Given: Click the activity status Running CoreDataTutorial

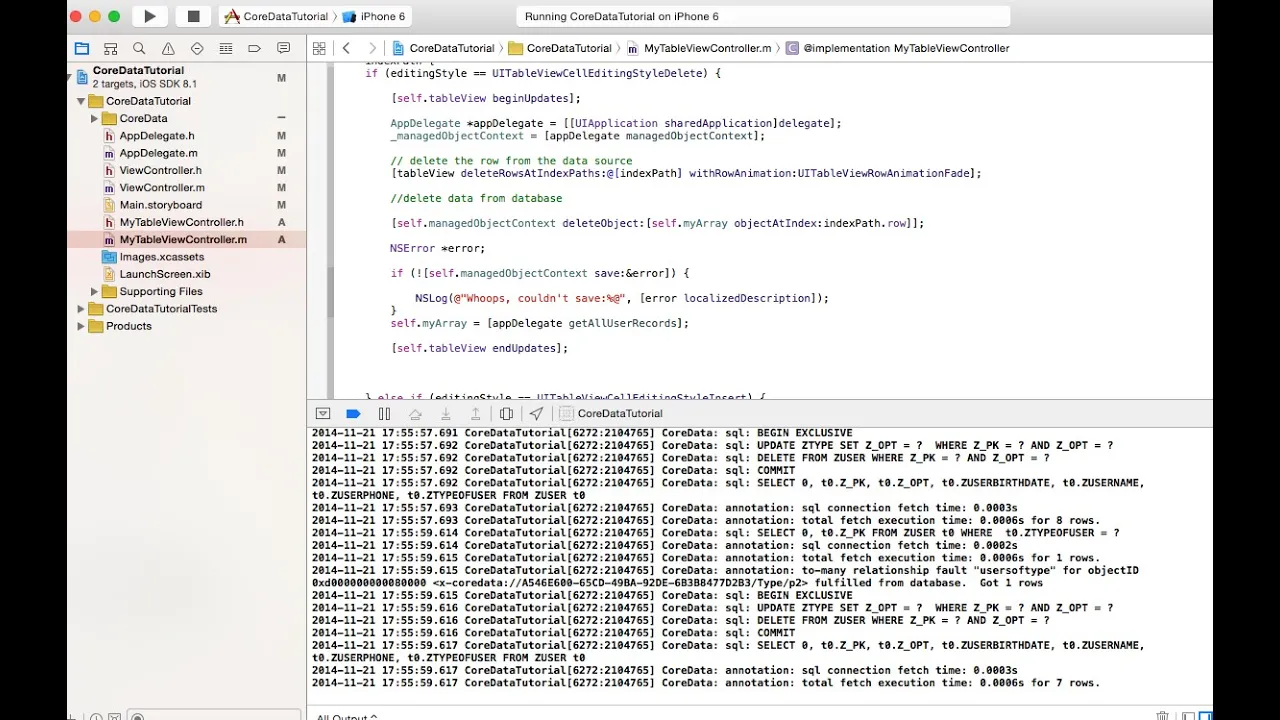Looking at the screenshot, I should coord(762,16).
